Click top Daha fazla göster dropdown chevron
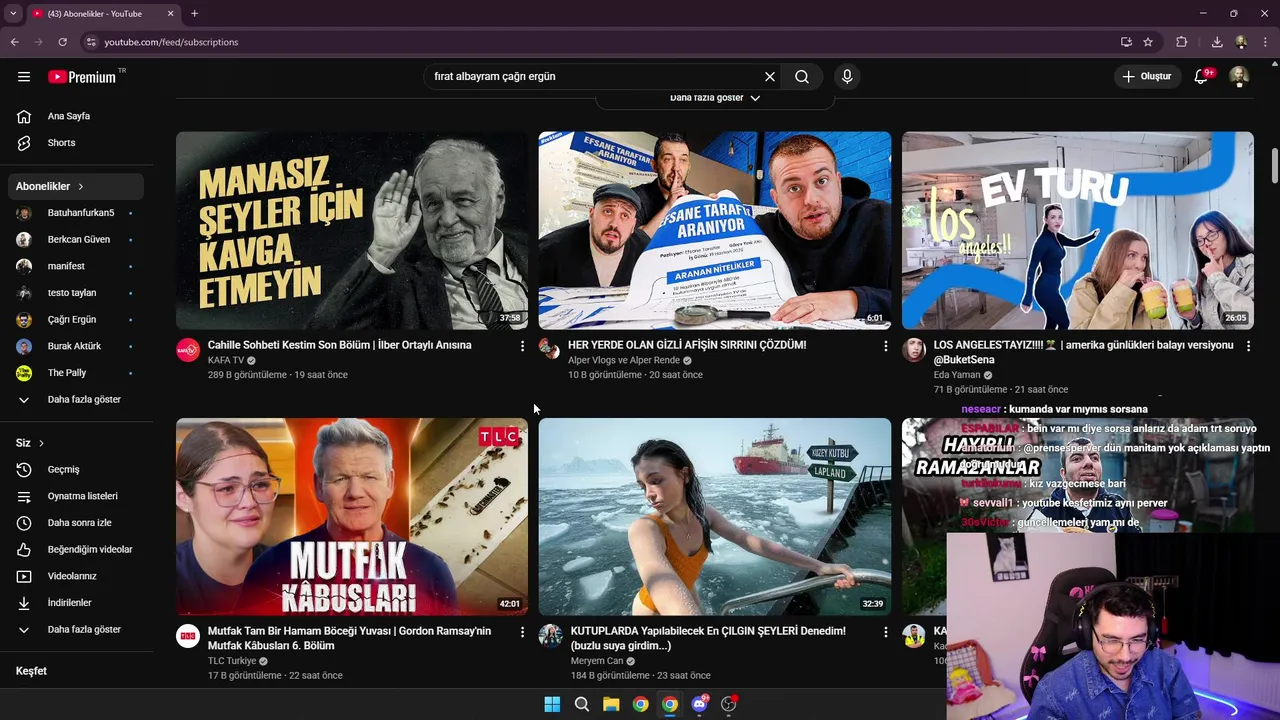Screen dimensions: 1280x720 755,98
